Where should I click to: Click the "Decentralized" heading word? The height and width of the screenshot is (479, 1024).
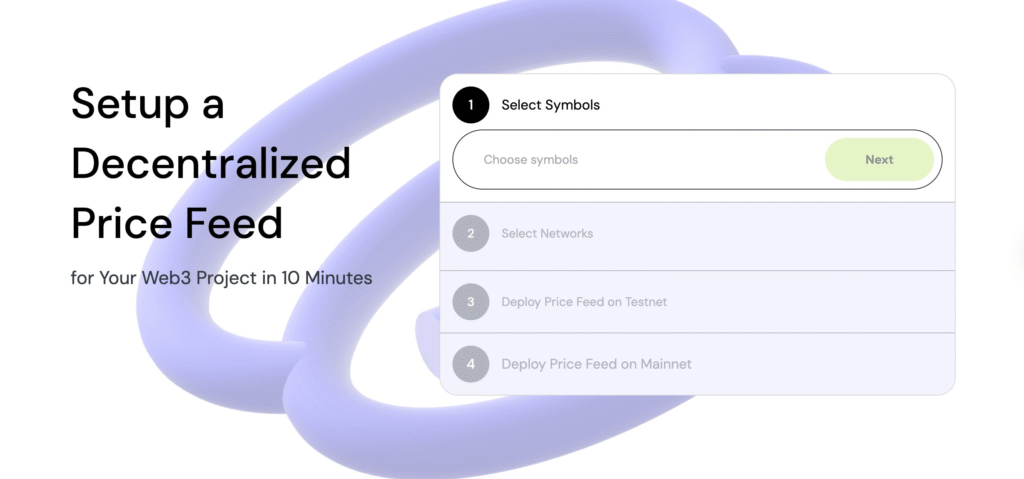pyautogui.click(x=211, y=163)
